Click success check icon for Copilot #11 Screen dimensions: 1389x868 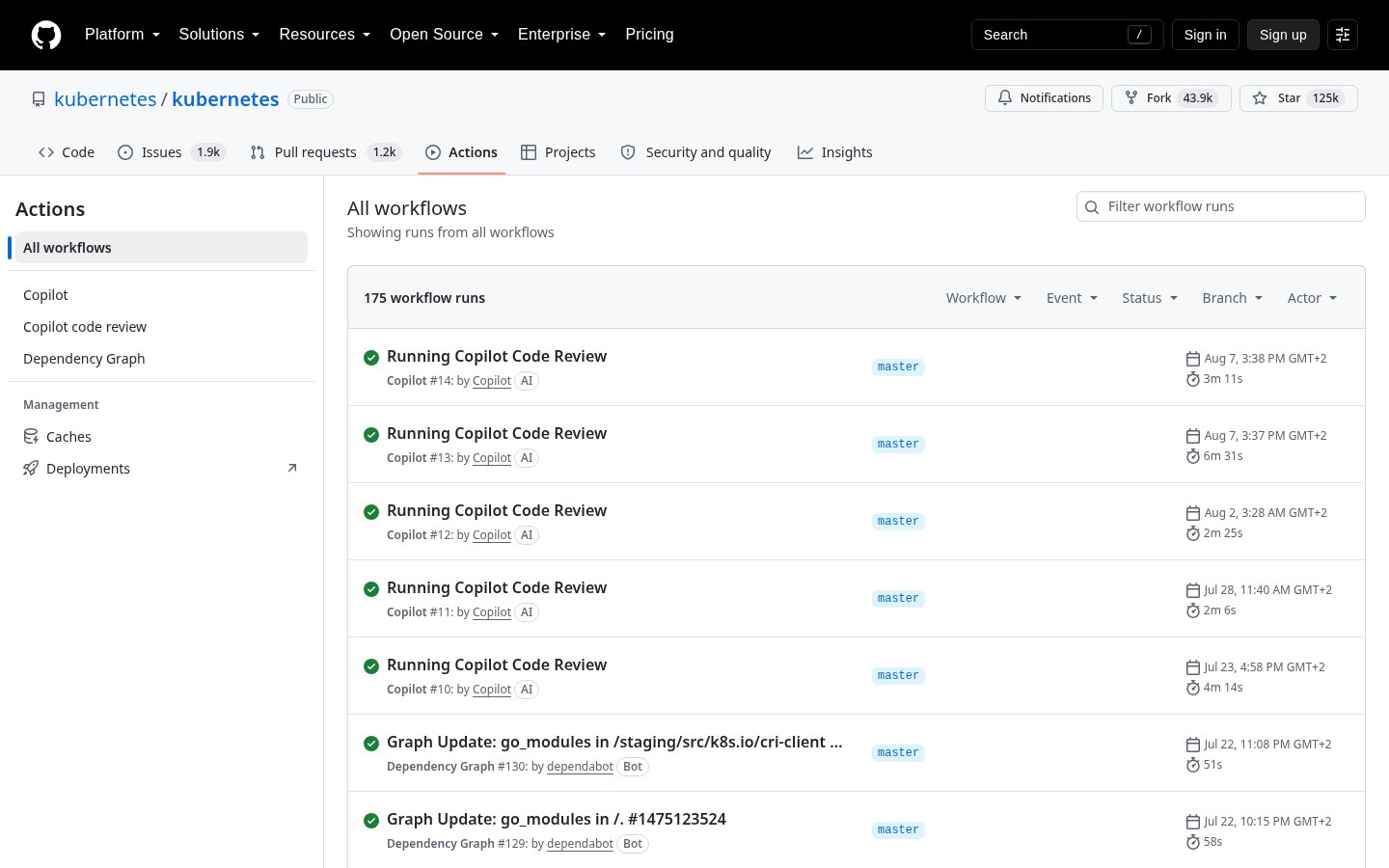pos(371,589)
